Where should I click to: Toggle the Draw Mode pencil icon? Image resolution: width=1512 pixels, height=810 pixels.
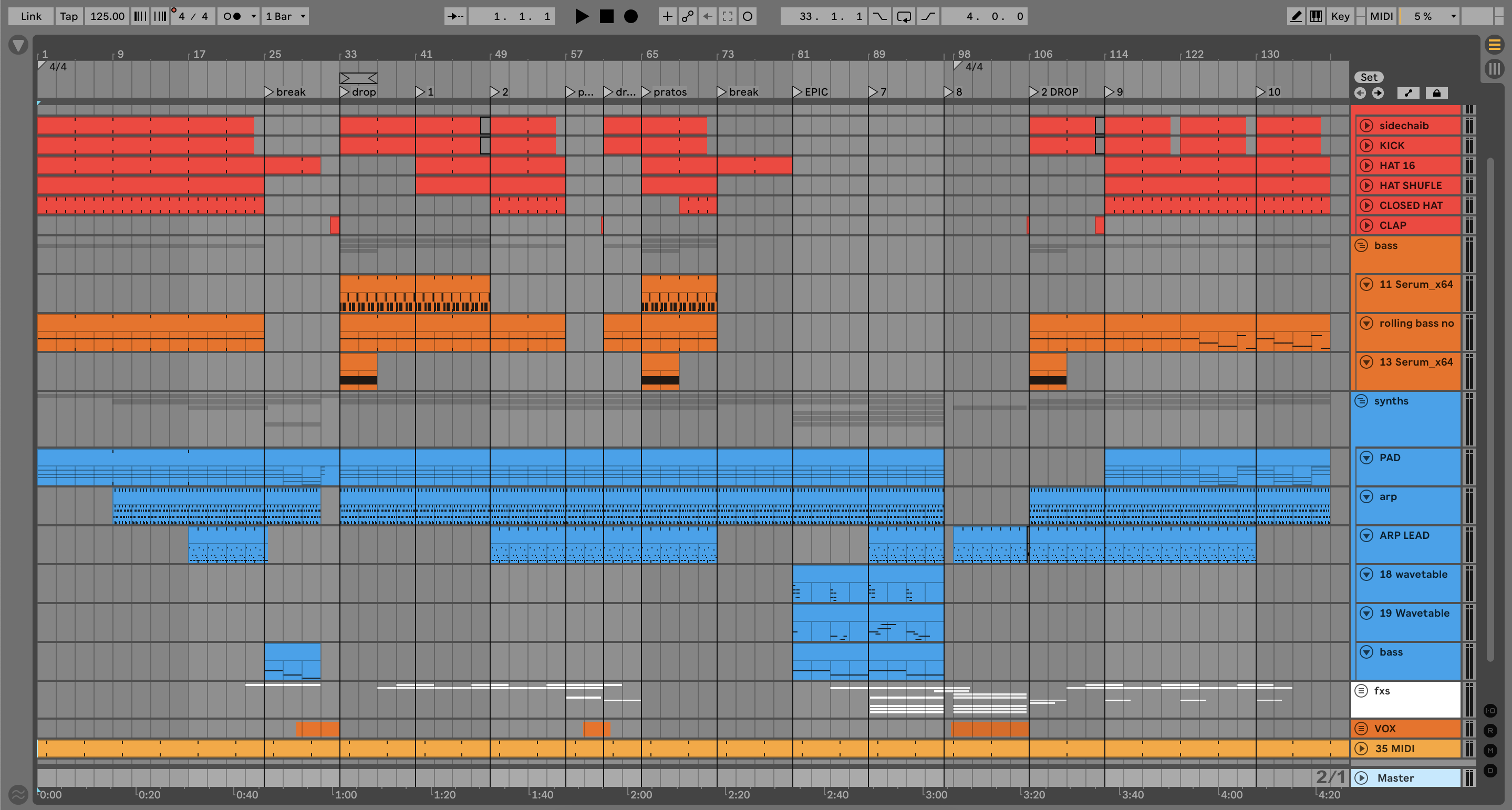tap(1296, 16)
